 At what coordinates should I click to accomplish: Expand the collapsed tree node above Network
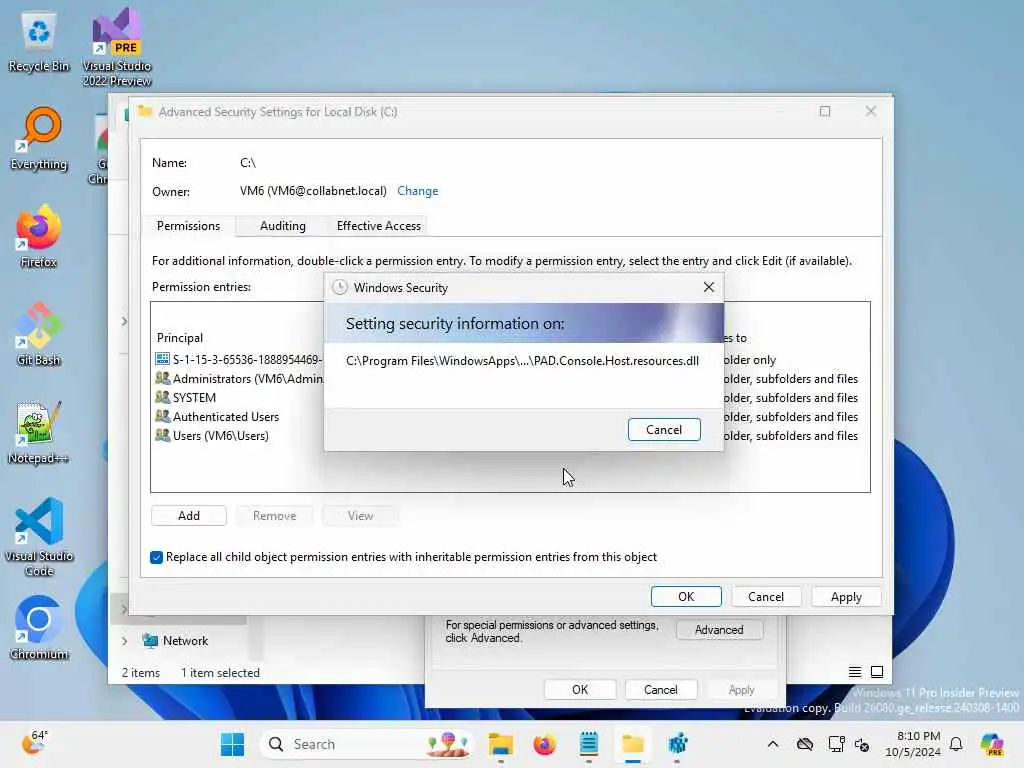[x=123, y=609]
